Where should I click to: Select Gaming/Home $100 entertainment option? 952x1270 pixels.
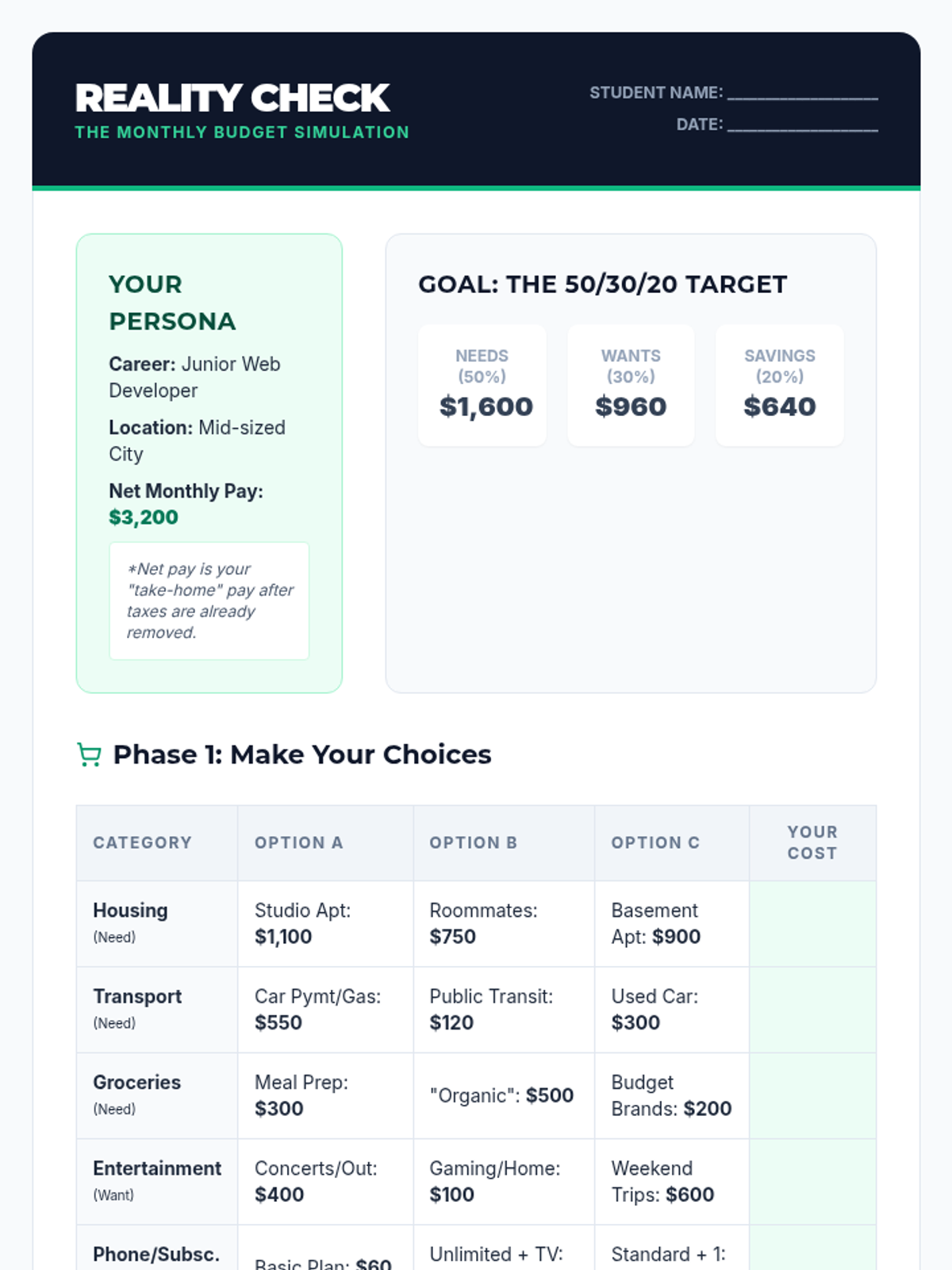pyautogui.click(x=503, y=1181)
